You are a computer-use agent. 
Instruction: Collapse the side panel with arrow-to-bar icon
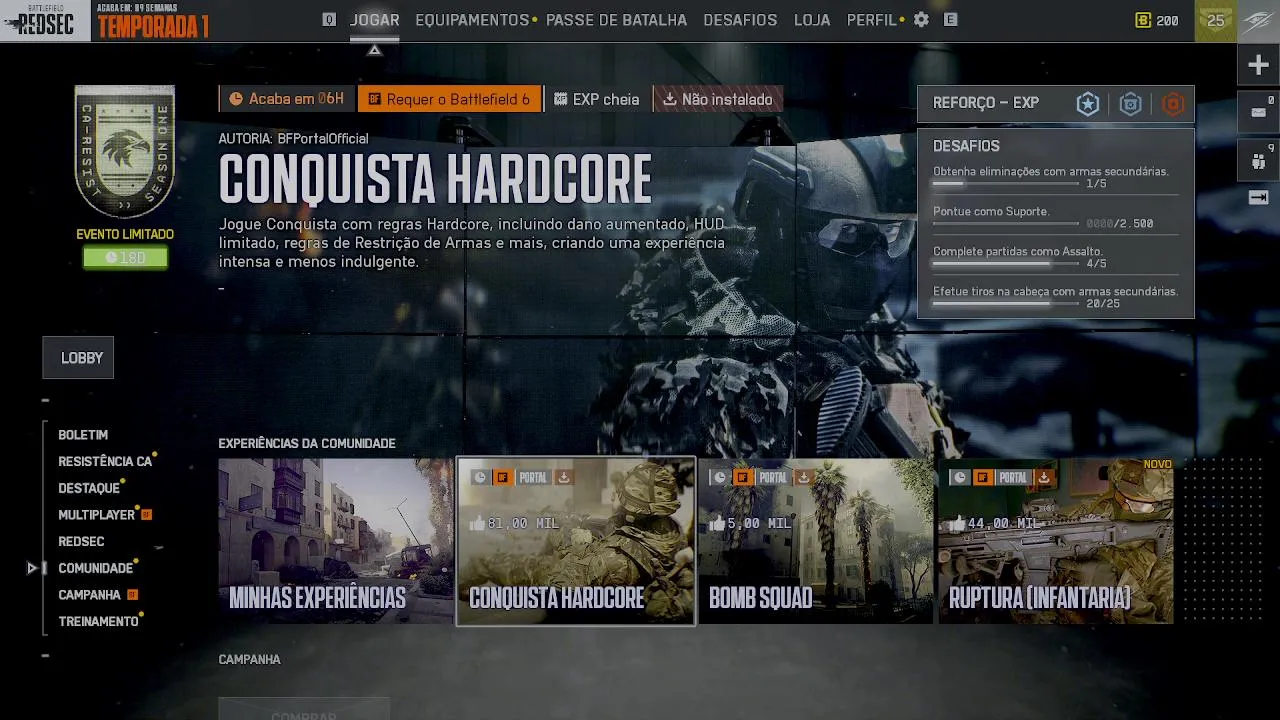(x=1259, y=198)
